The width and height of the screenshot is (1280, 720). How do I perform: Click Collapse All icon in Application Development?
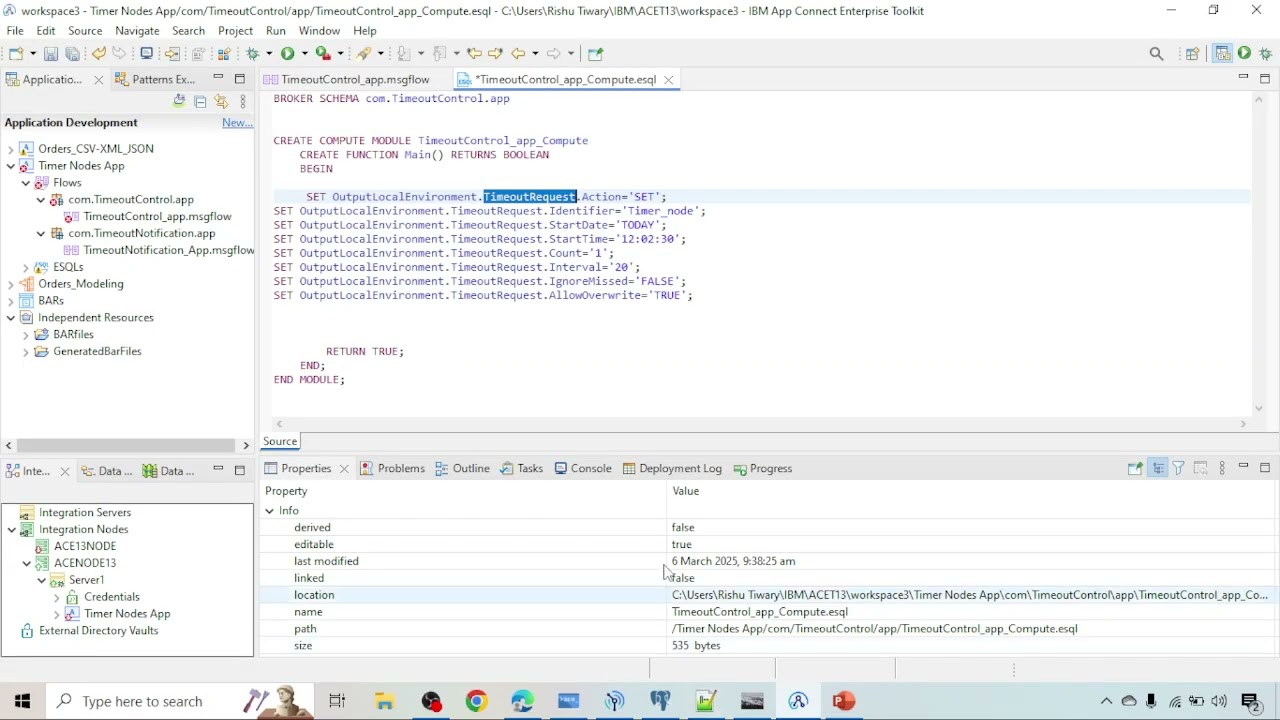click(200, 101)
